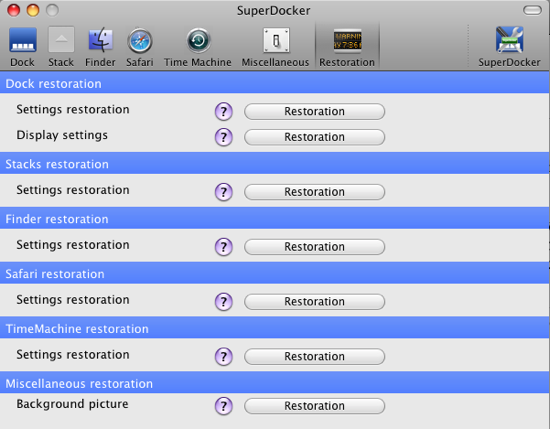Click the TimeMachine restoration section header
This screenshot has height=429, width=550.
(x=274, y=328)
